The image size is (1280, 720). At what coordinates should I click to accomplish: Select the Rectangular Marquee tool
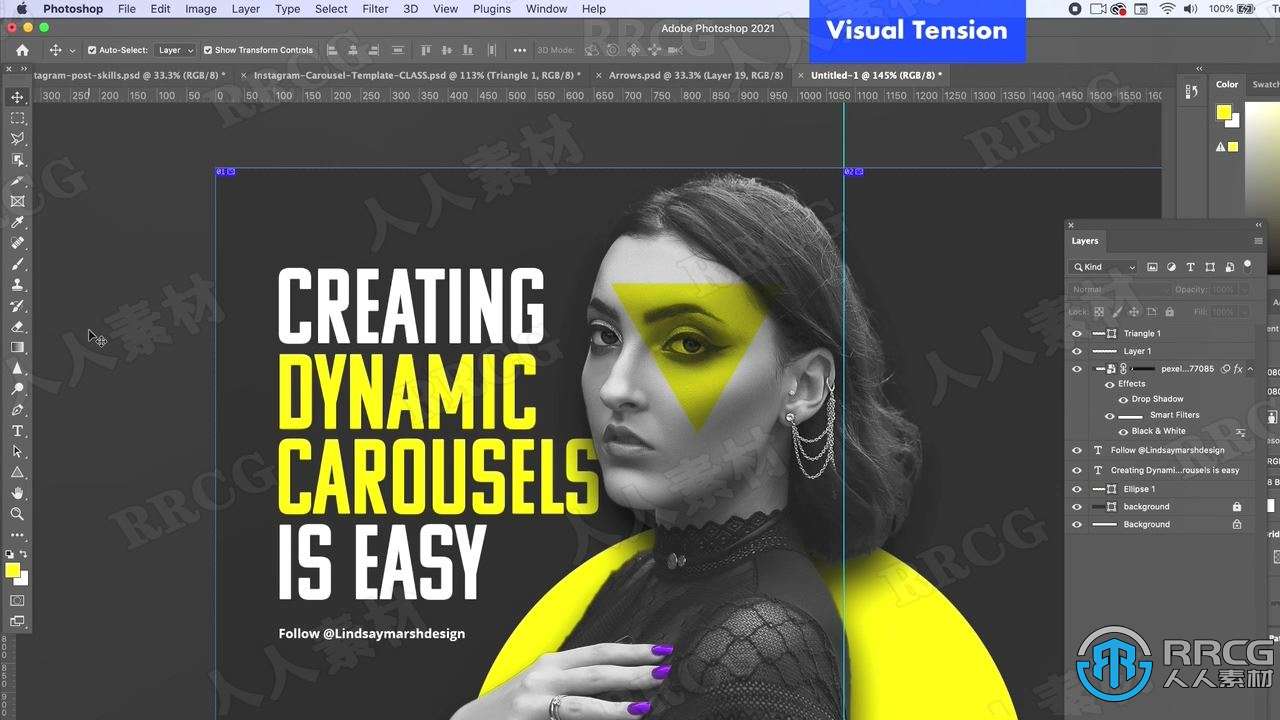click(17, 118)
